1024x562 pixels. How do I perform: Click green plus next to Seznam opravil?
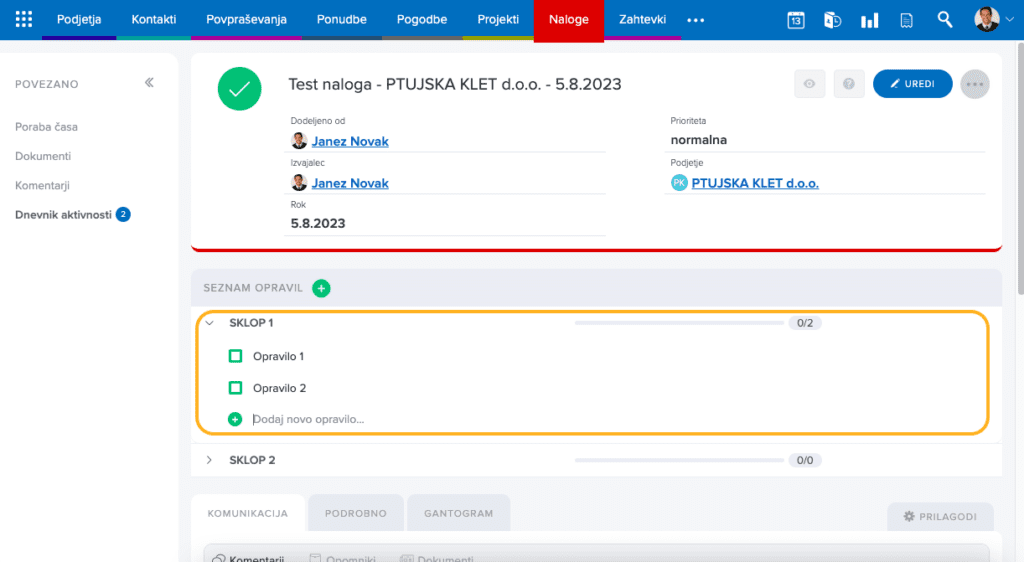pyautogui.click(x=321, y=288)
